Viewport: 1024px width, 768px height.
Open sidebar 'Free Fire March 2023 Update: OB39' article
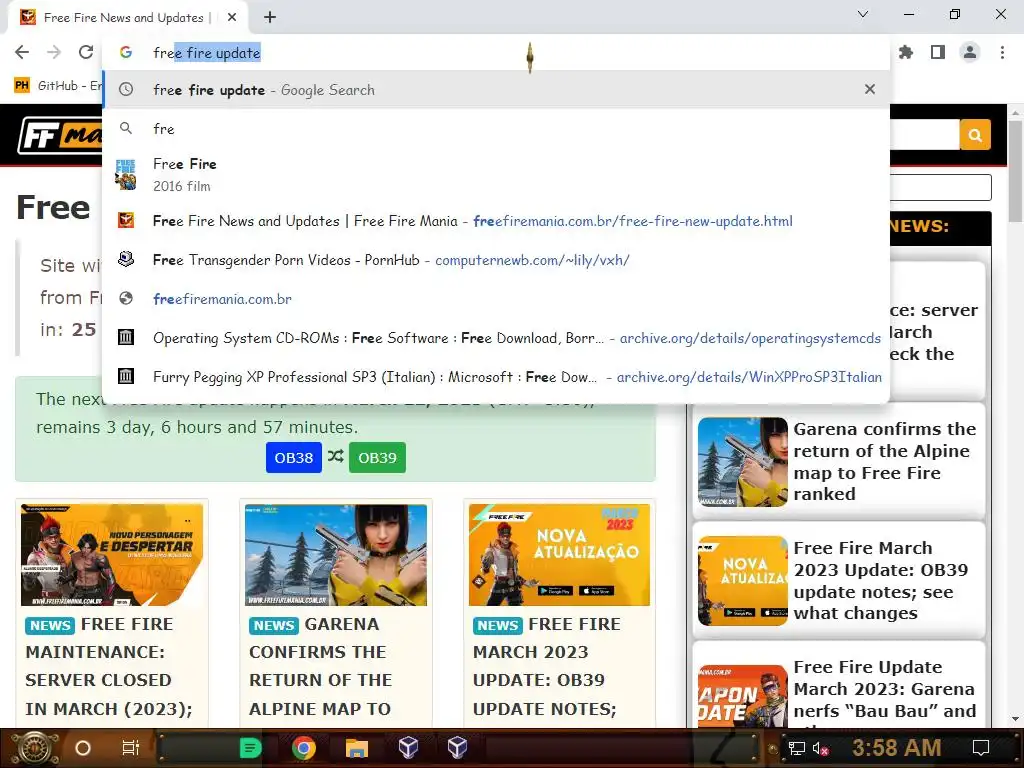(x=880, y=581)
